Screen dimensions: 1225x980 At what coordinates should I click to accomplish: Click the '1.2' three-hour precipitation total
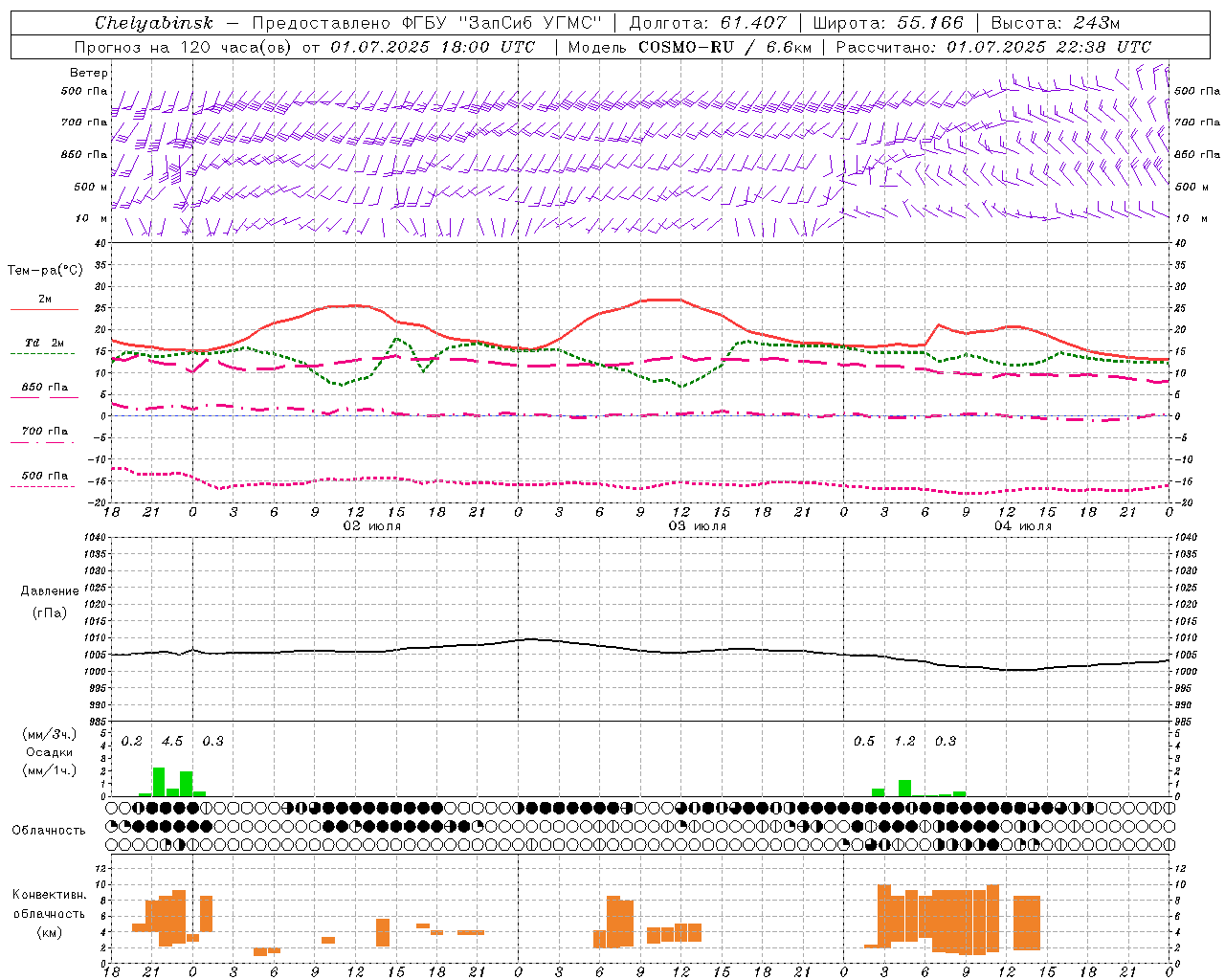click(904, 741)
